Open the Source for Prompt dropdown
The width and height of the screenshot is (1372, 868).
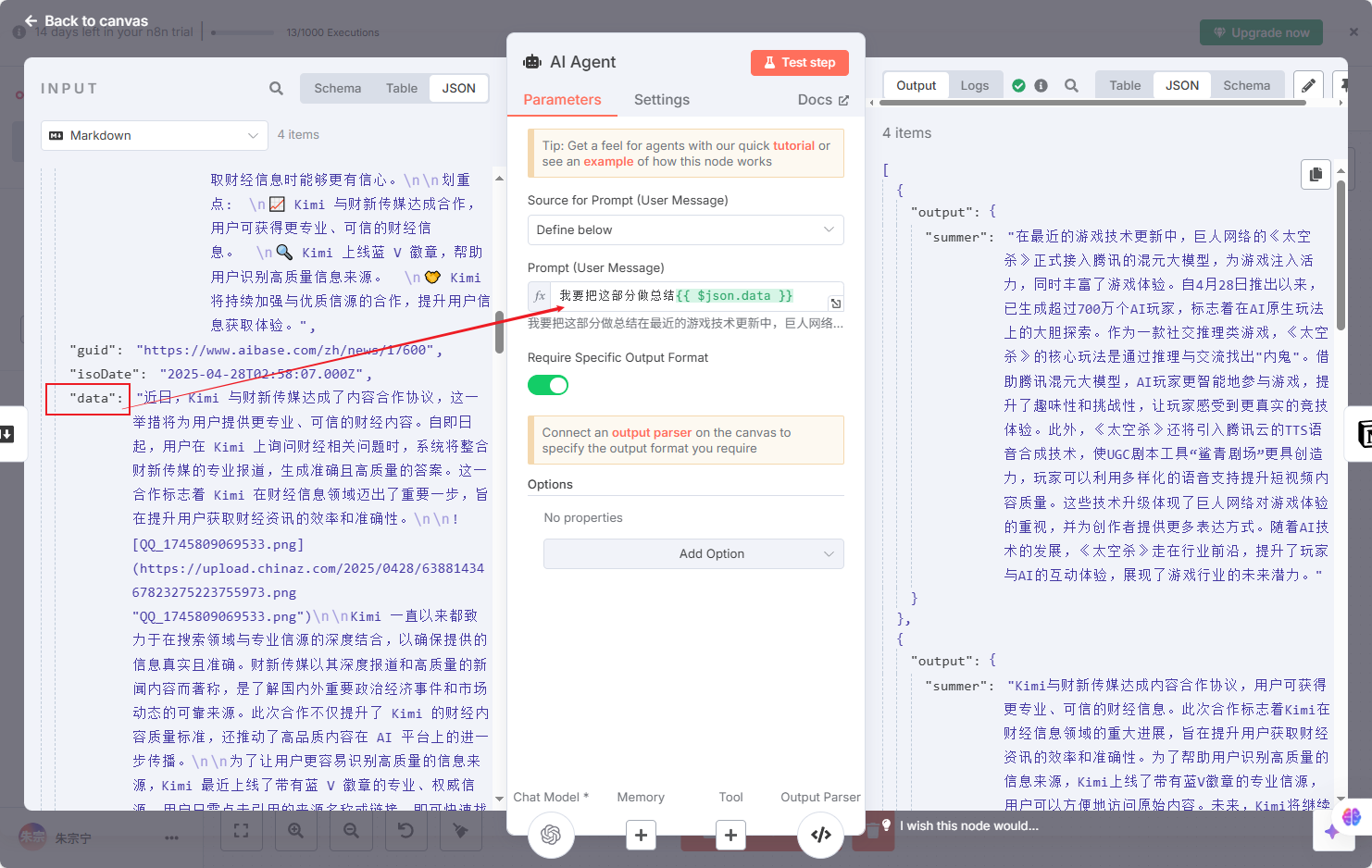pyautogui.click(x=685, y=229)
